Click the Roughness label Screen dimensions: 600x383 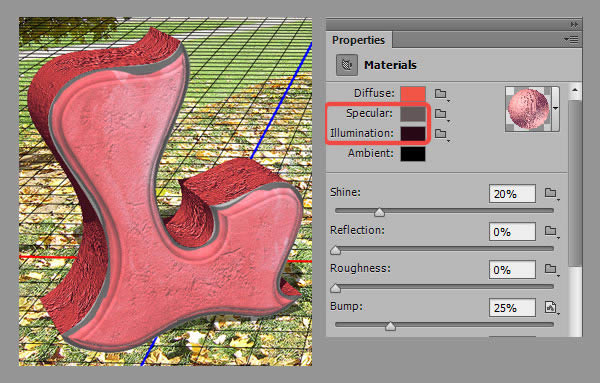[360, 268]
